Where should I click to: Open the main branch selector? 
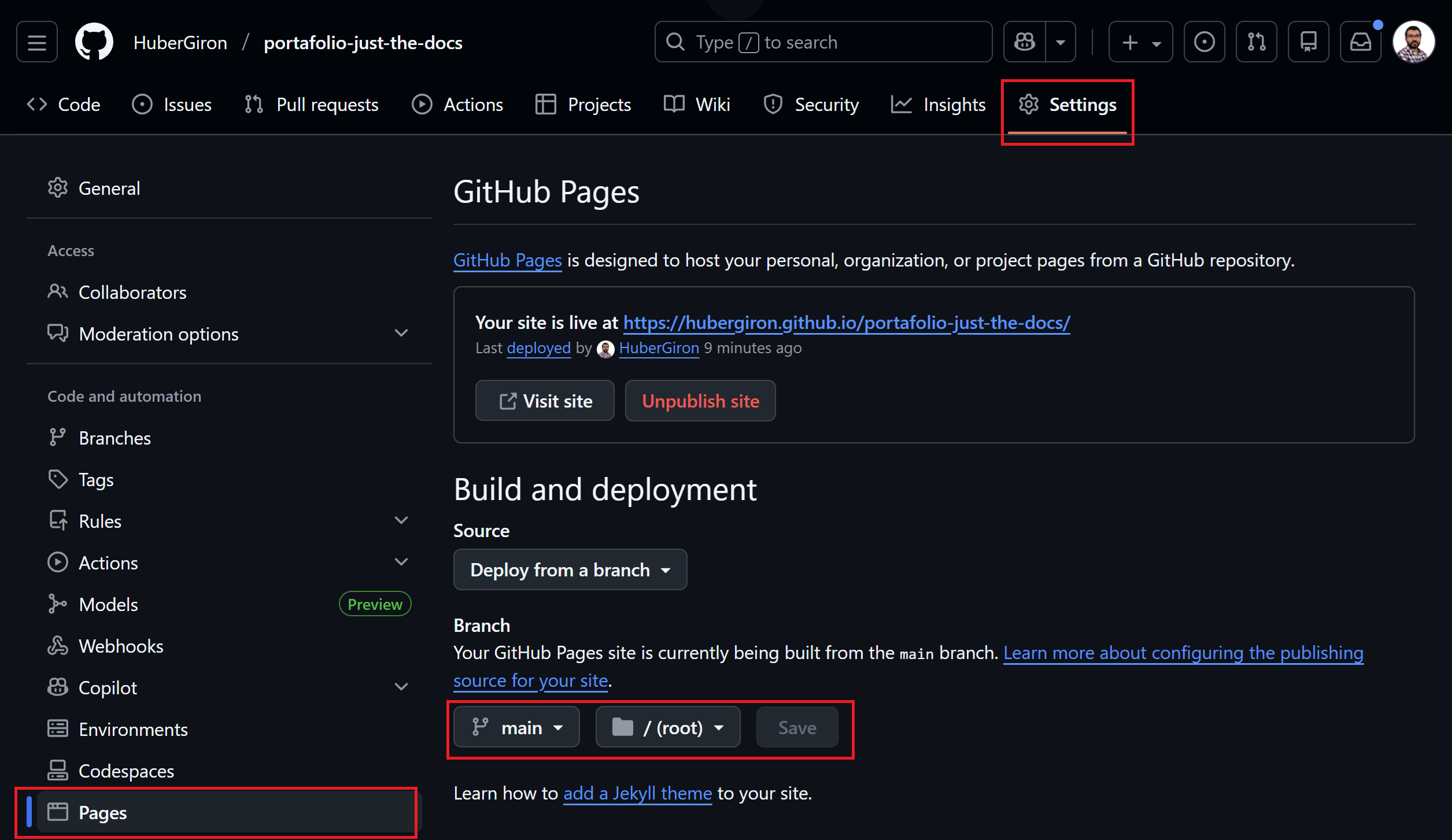pos(516,727)
